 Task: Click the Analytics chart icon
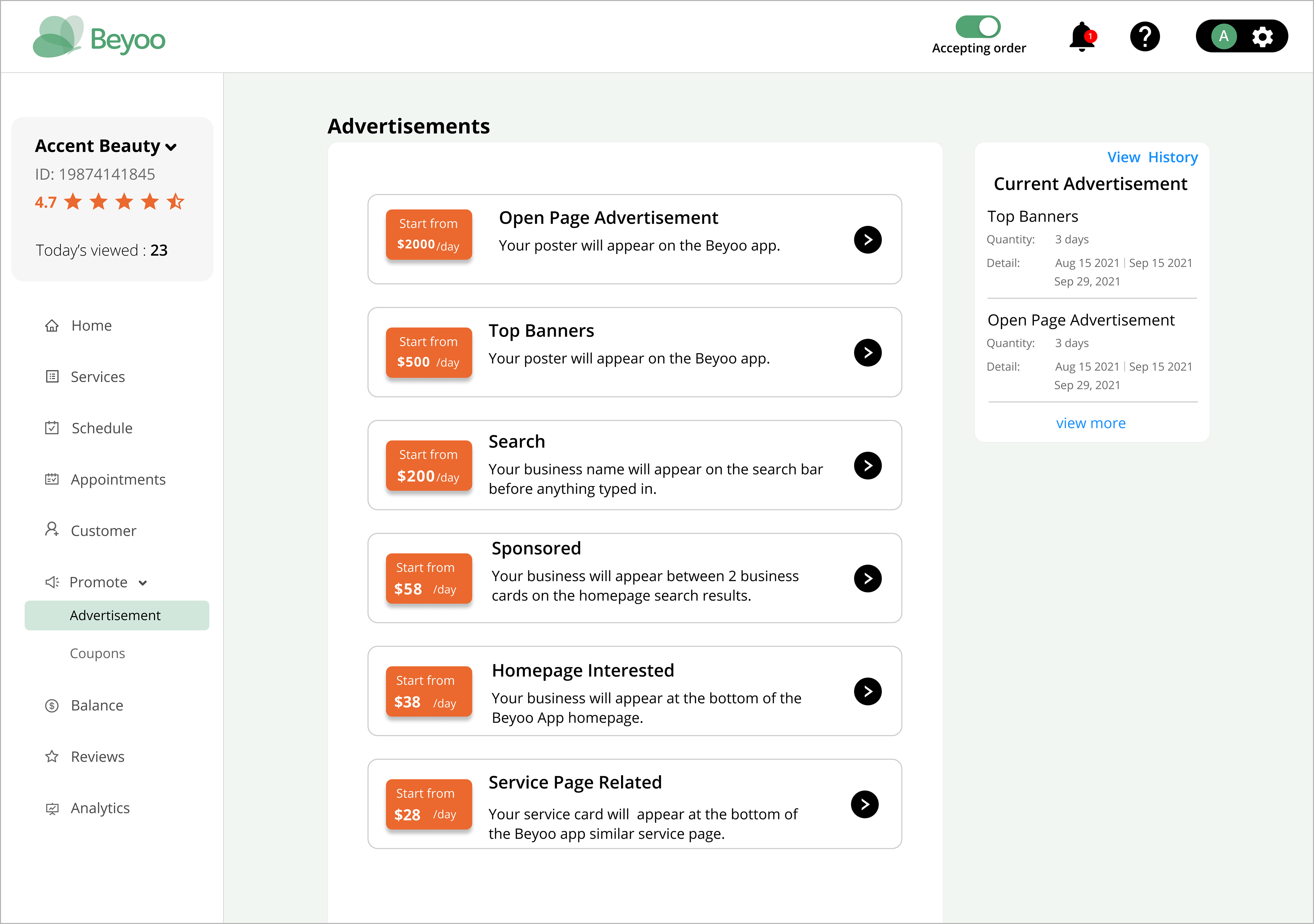[x=52, y=809]
